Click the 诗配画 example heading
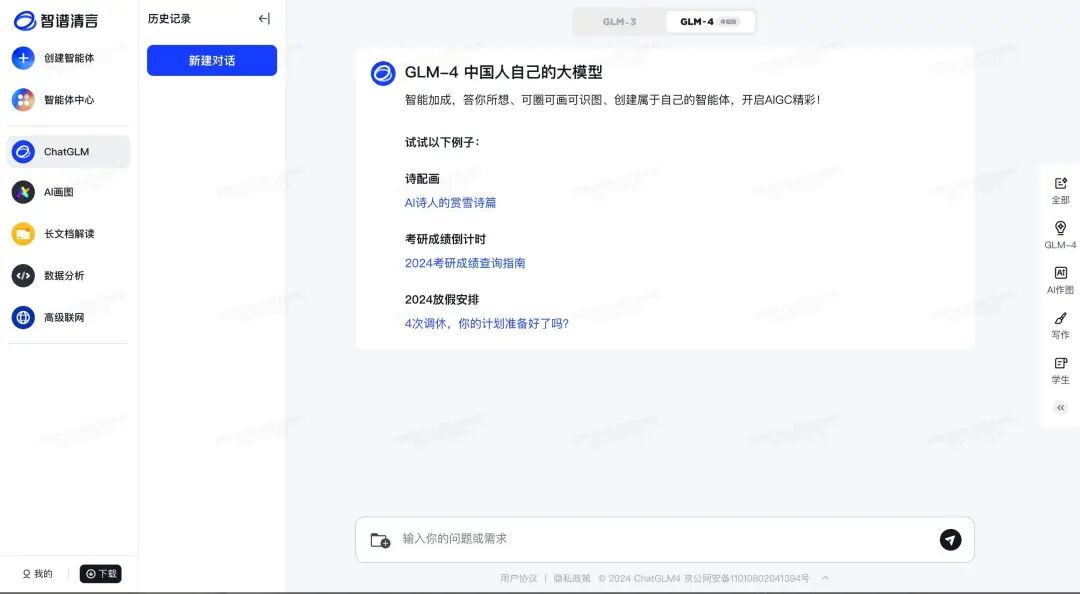The height and width of the screenshot is (594, 1080). click(x=422, y=178)
